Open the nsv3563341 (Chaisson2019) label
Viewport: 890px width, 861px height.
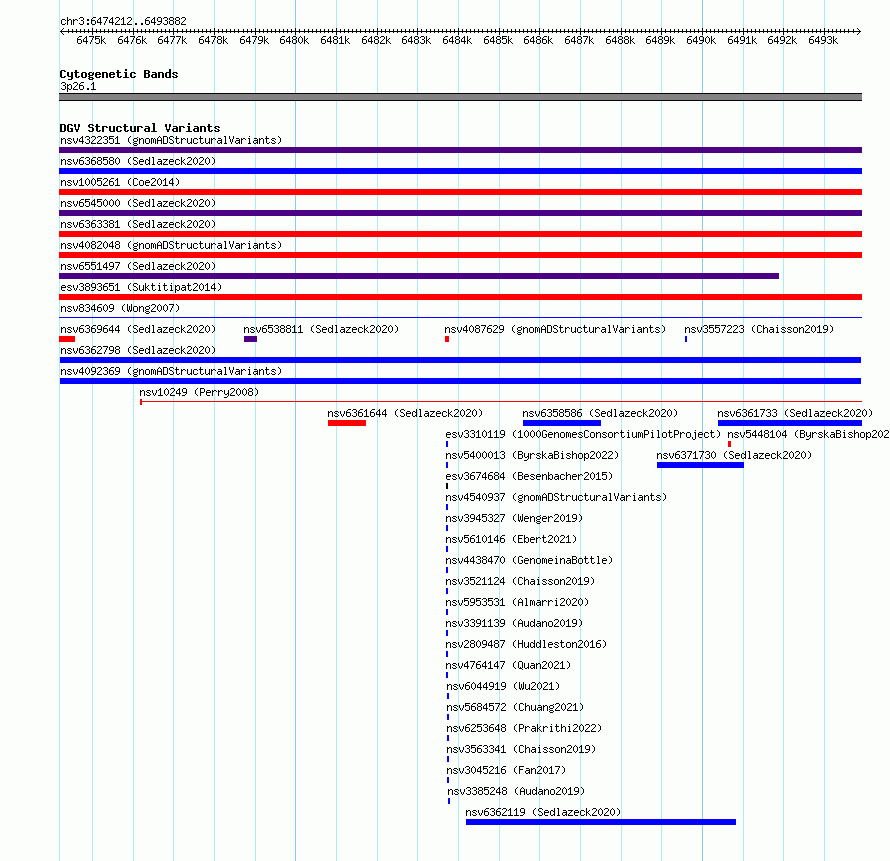point(521,749)
